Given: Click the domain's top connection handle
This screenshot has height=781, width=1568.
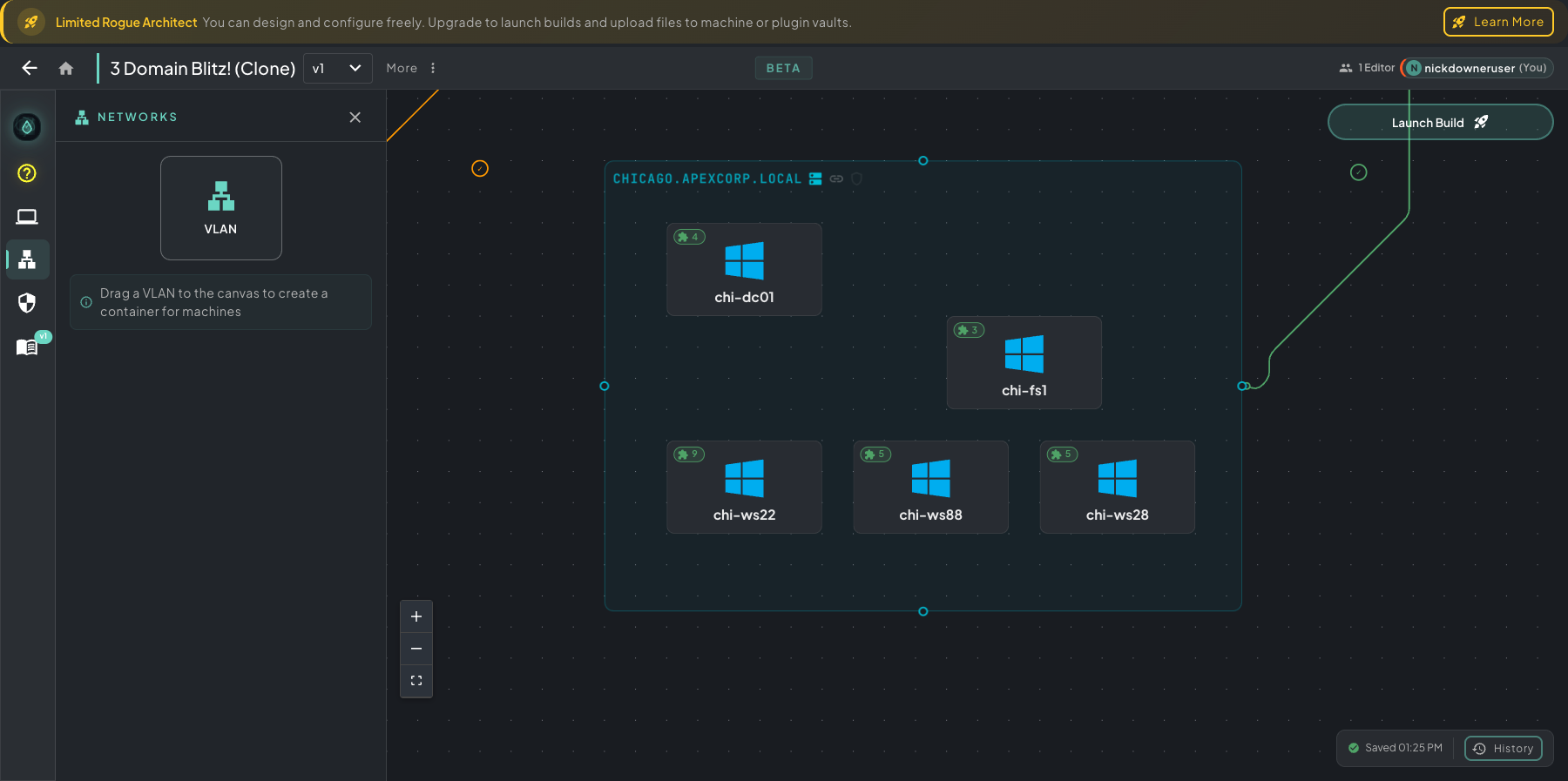Looking at the screenshot, I should [x=923, y=161].
